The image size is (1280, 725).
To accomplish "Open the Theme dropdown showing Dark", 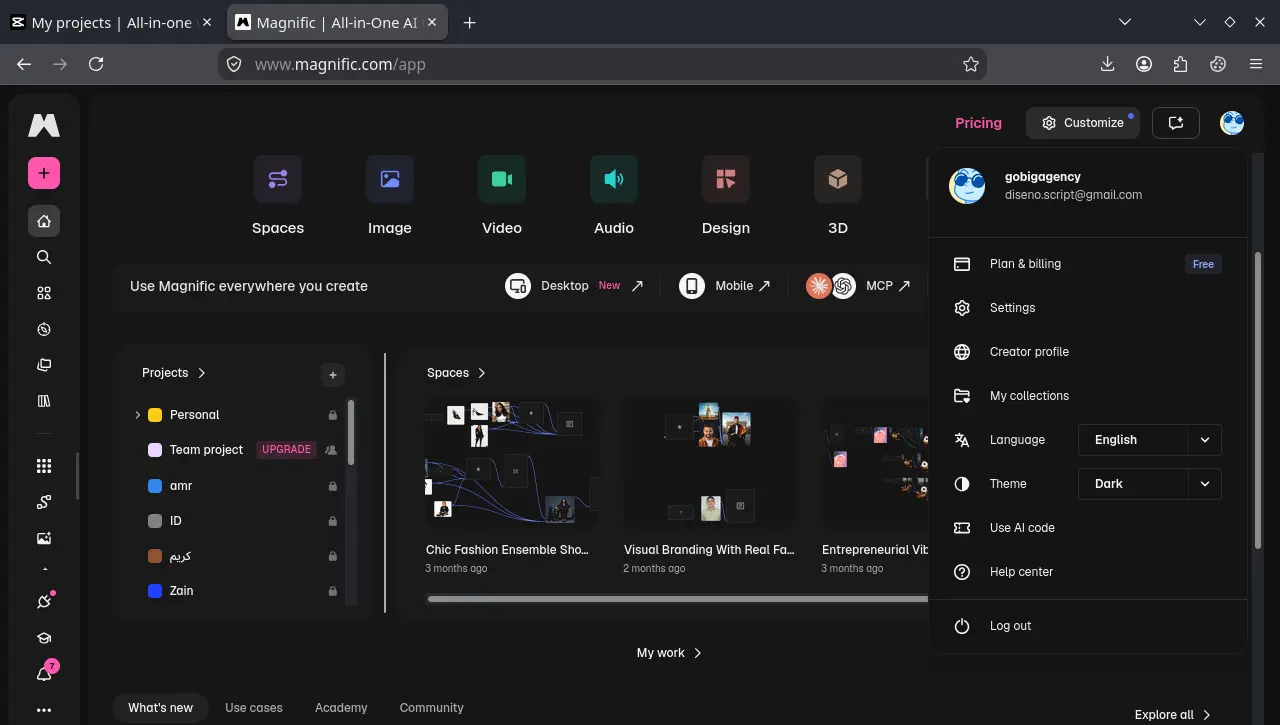I will click(x=1150, y=484).
